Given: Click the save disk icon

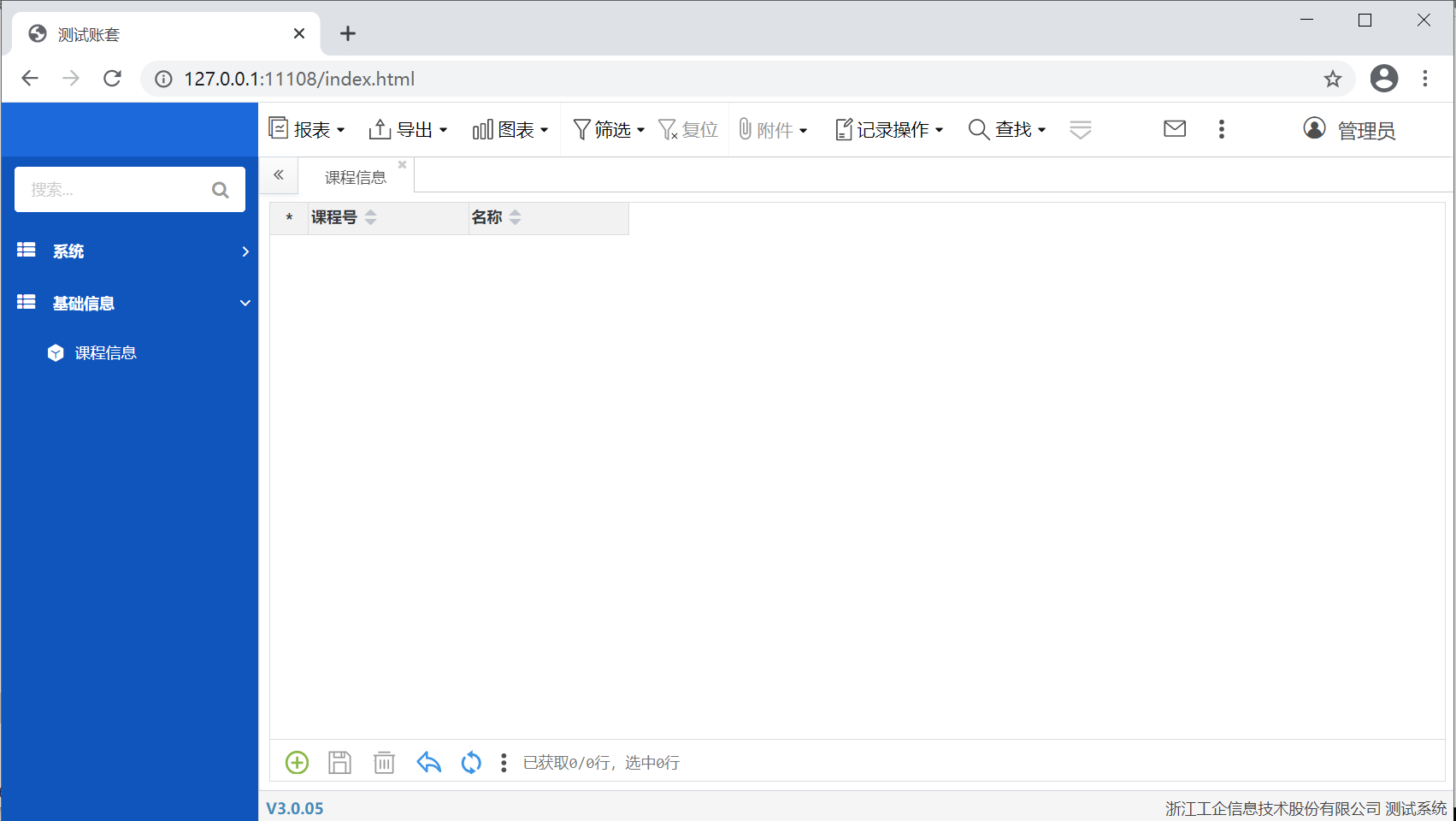Looking at the screenshot, I should click(339, 762).
